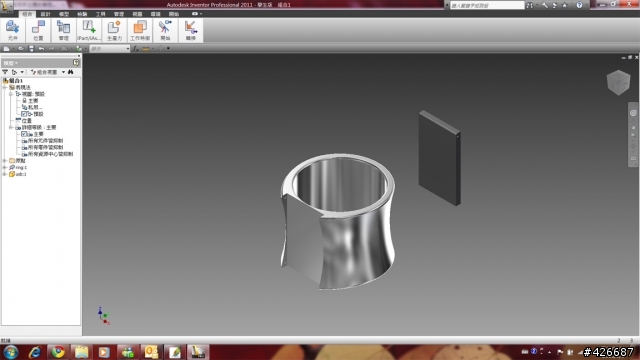Switch to the 環境 environments tab
The image size is (640, 360).
tap(156, 14)
